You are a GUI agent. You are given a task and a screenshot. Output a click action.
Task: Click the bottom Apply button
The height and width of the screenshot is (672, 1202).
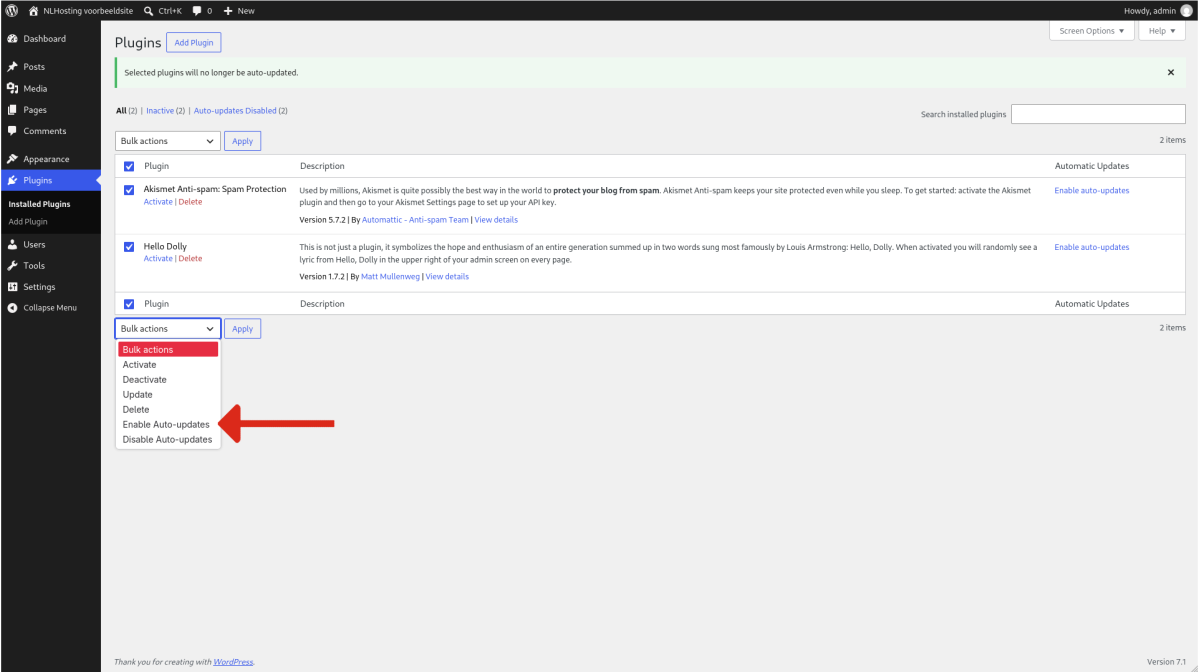point(242,328)
